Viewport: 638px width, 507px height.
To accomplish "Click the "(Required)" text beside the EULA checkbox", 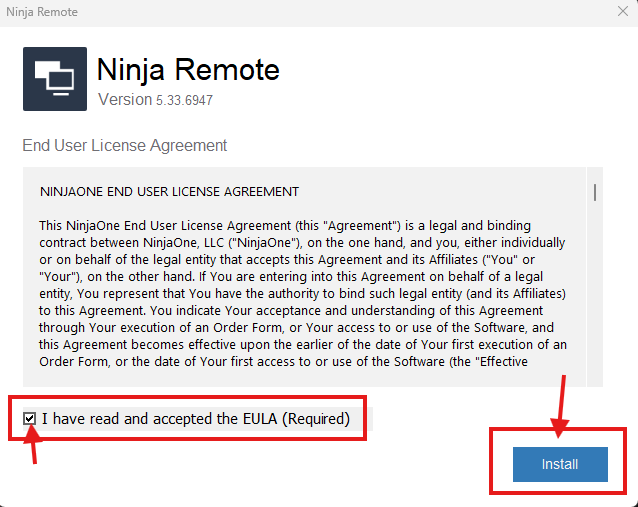I will 316,418.
